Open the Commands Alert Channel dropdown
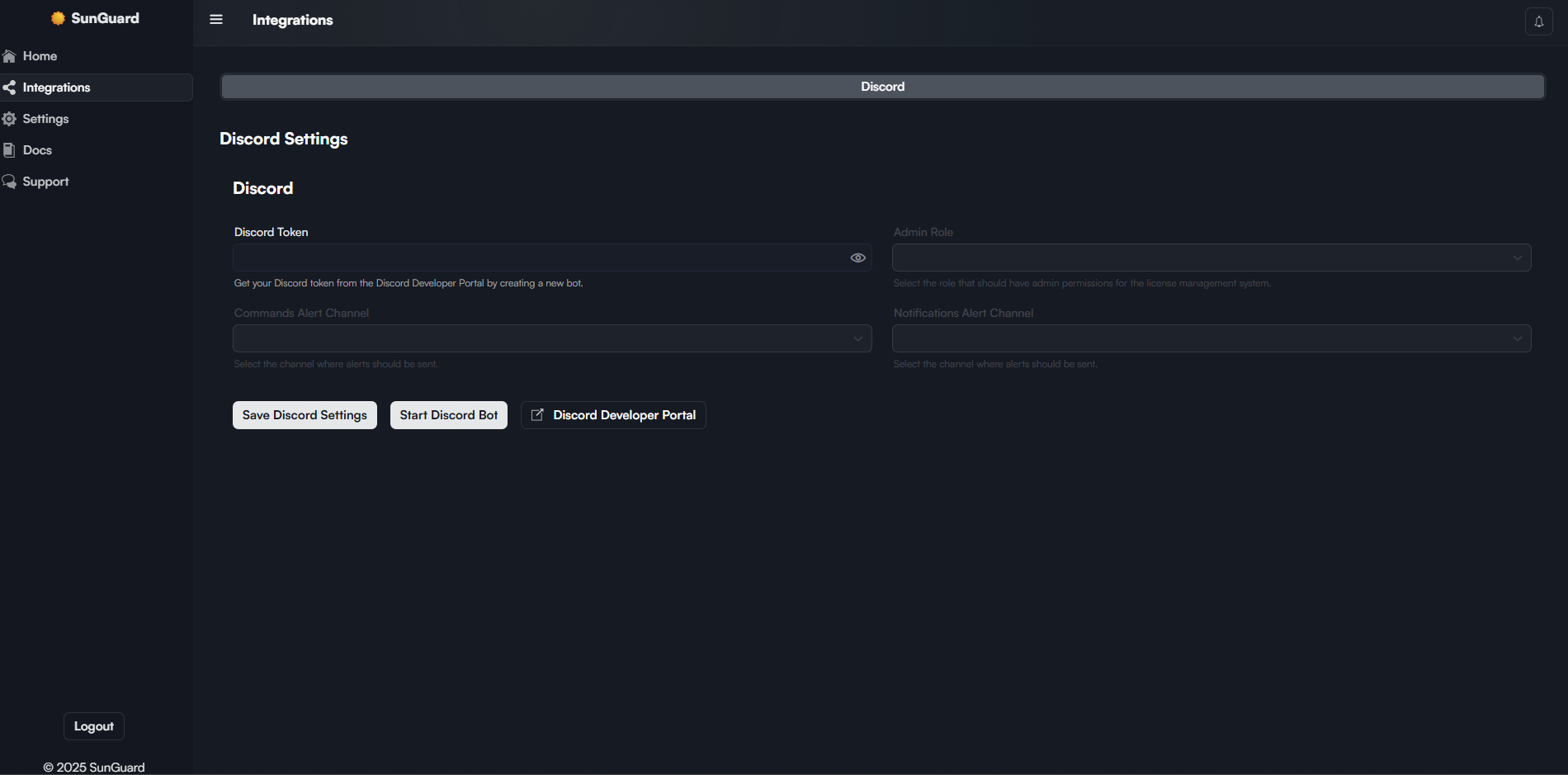The image size is (1568, 775). pos(551,338)
